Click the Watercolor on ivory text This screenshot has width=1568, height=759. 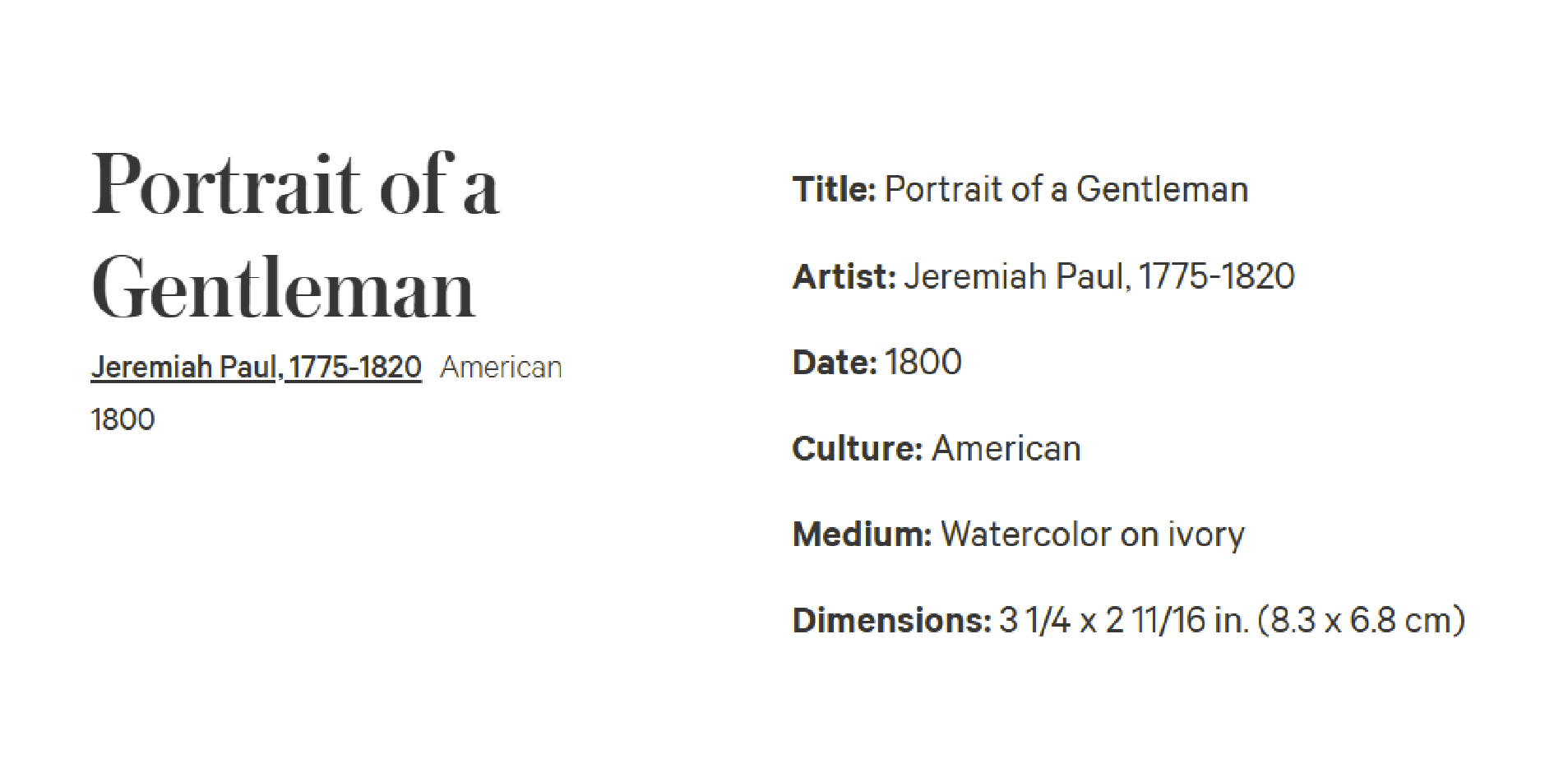(1093, 536)
